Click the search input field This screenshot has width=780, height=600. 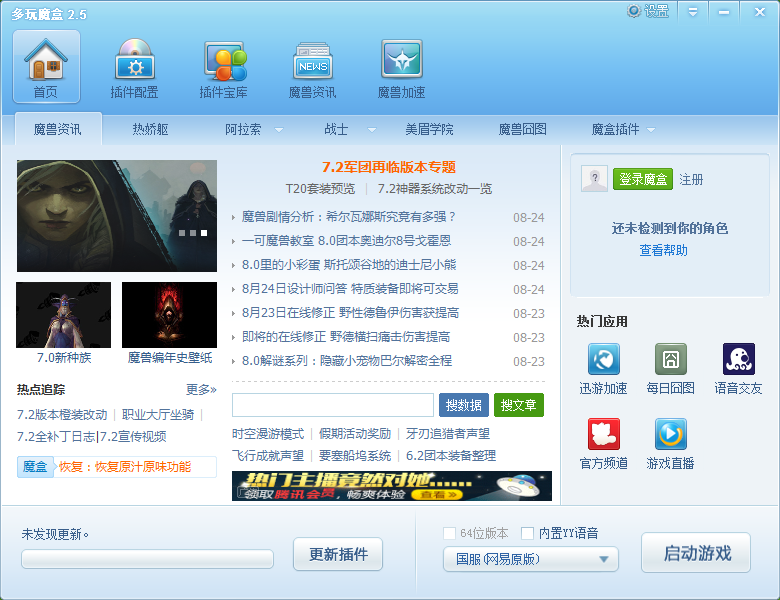[333, 405]
